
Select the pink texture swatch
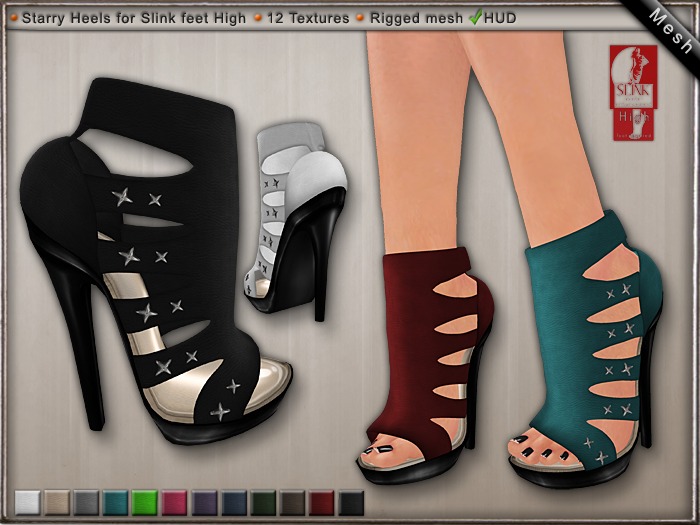tap(175, 503)
